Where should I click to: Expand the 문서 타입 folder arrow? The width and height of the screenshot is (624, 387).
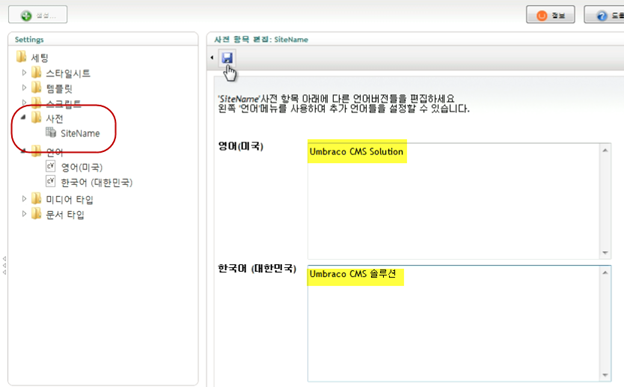(24, 214)
